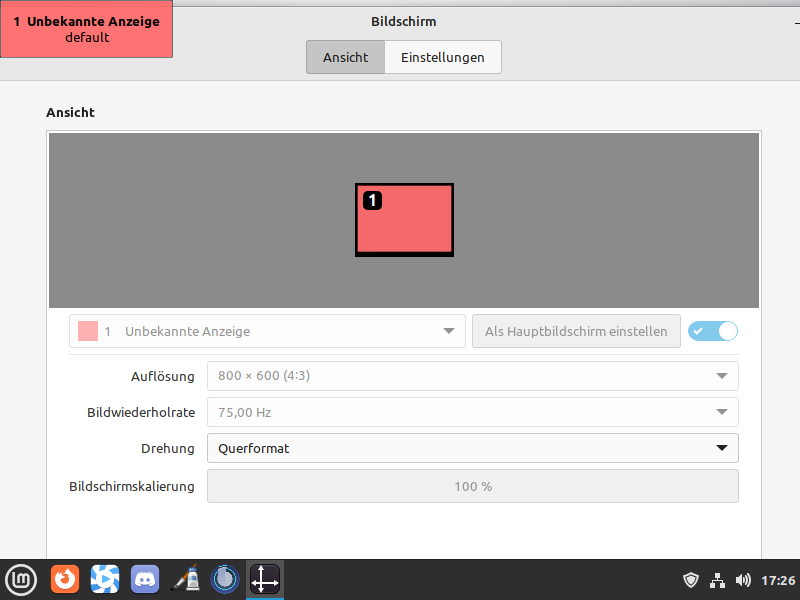Image resolution: width=800 pixels, height=600 pixels.
Task: Launch the paint brush drawing app
Action: click(x=185, y=580)
